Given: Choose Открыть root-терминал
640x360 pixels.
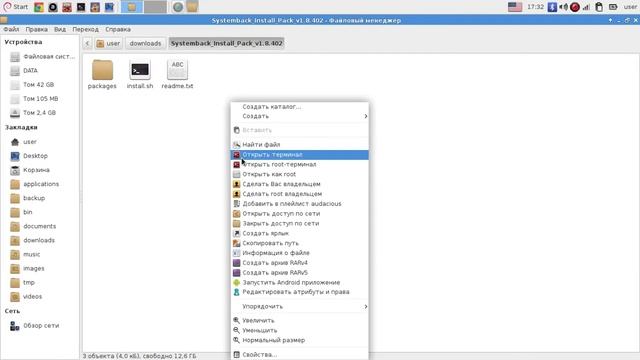Looking at the screenshot, I should 300,164.
